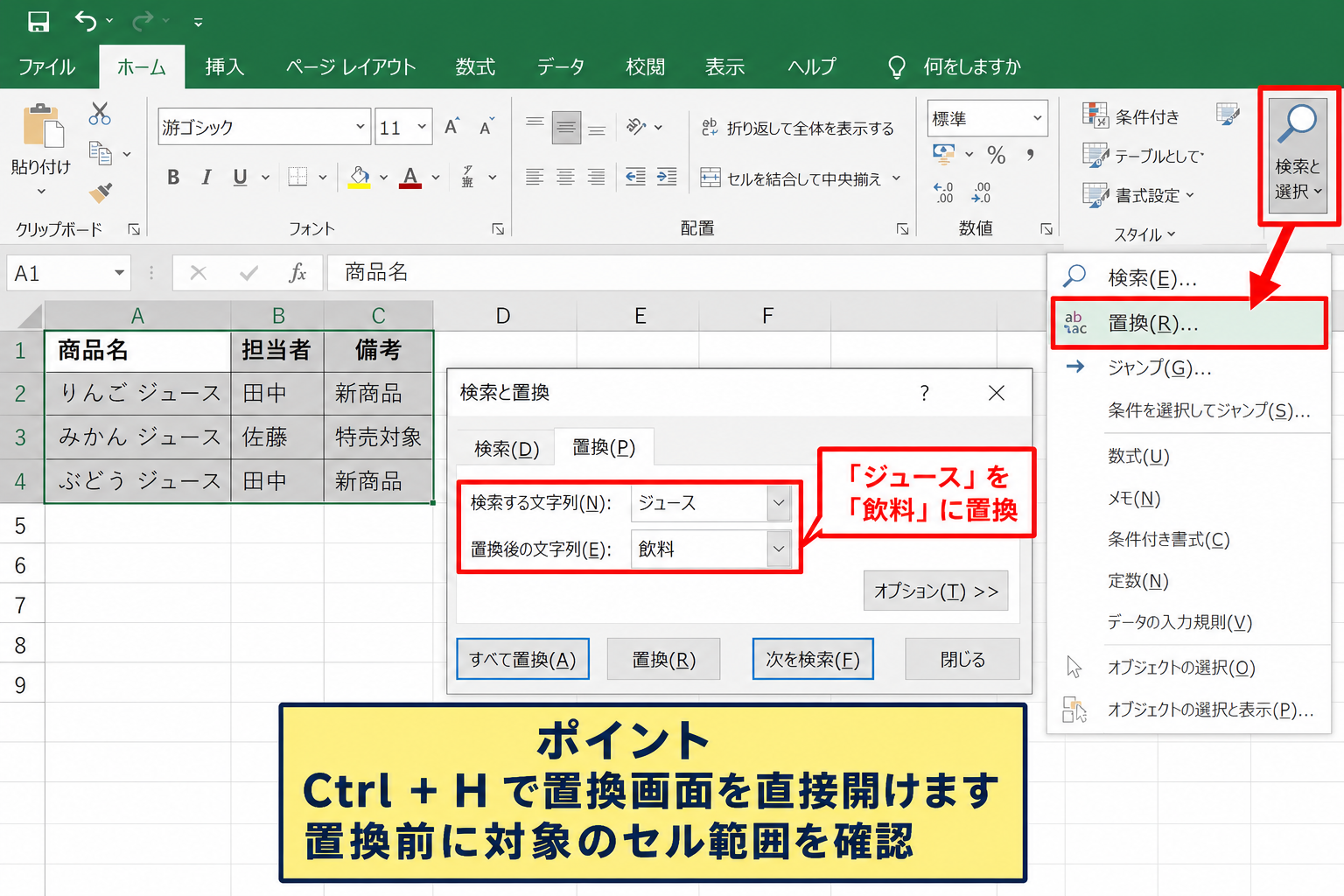Image resolution: width=1344 pixels, height=896 pixels.
Task: Decrease font size with small A icon
Action: [x=486, y=127]
